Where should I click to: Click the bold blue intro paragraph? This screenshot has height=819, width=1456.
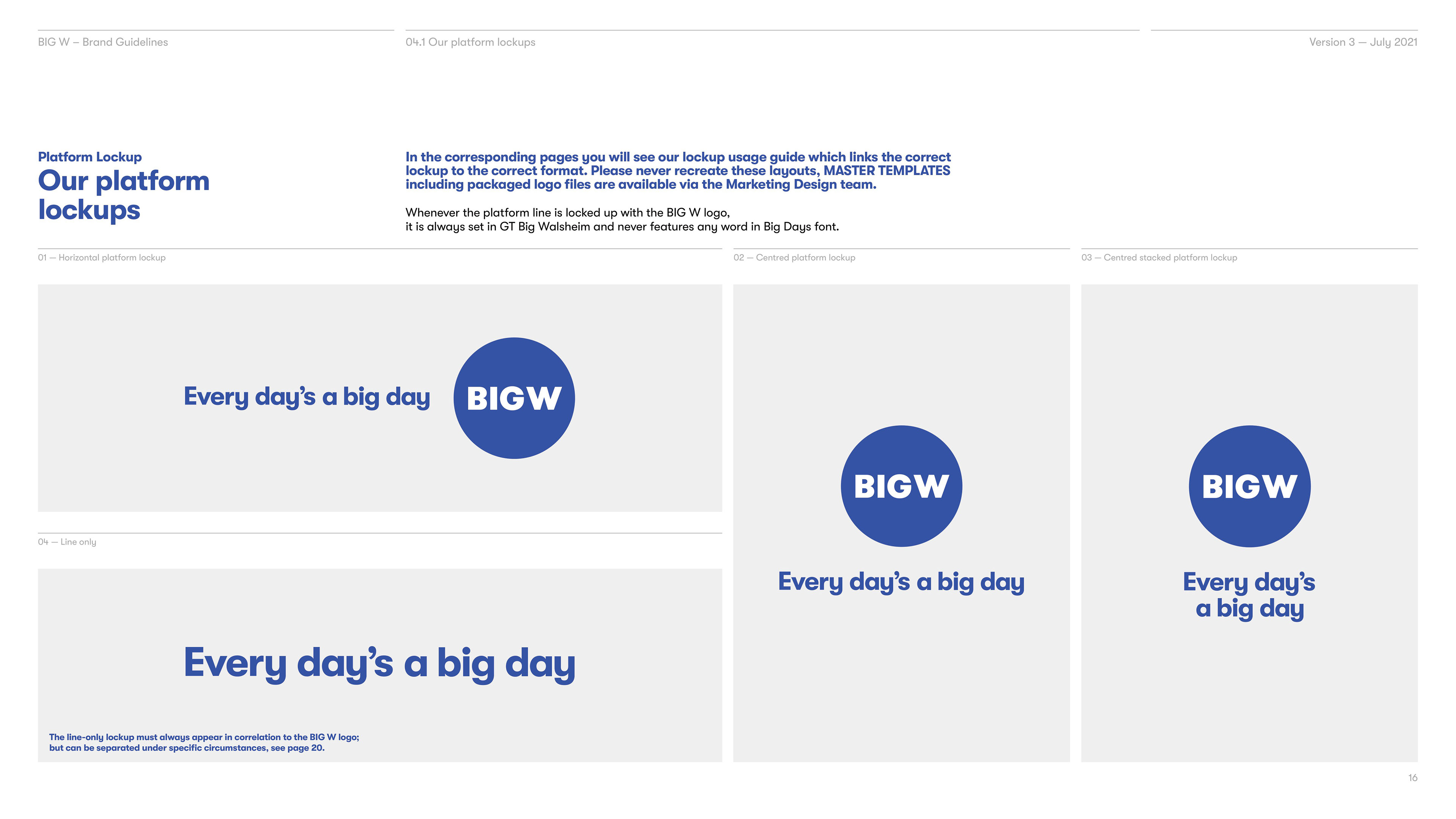coord(678,170)
